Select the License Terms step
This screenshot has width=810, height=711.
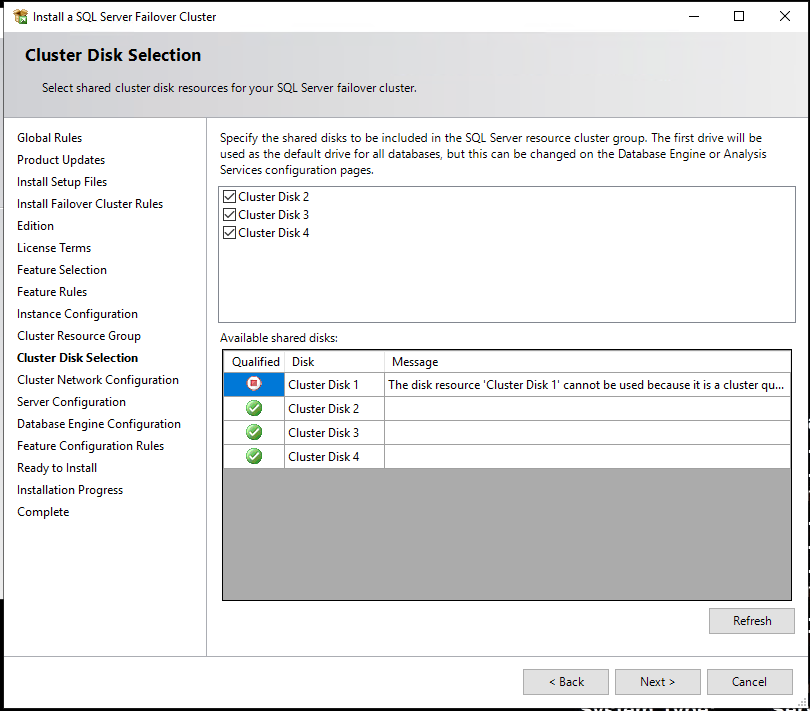tap(54, 248)
